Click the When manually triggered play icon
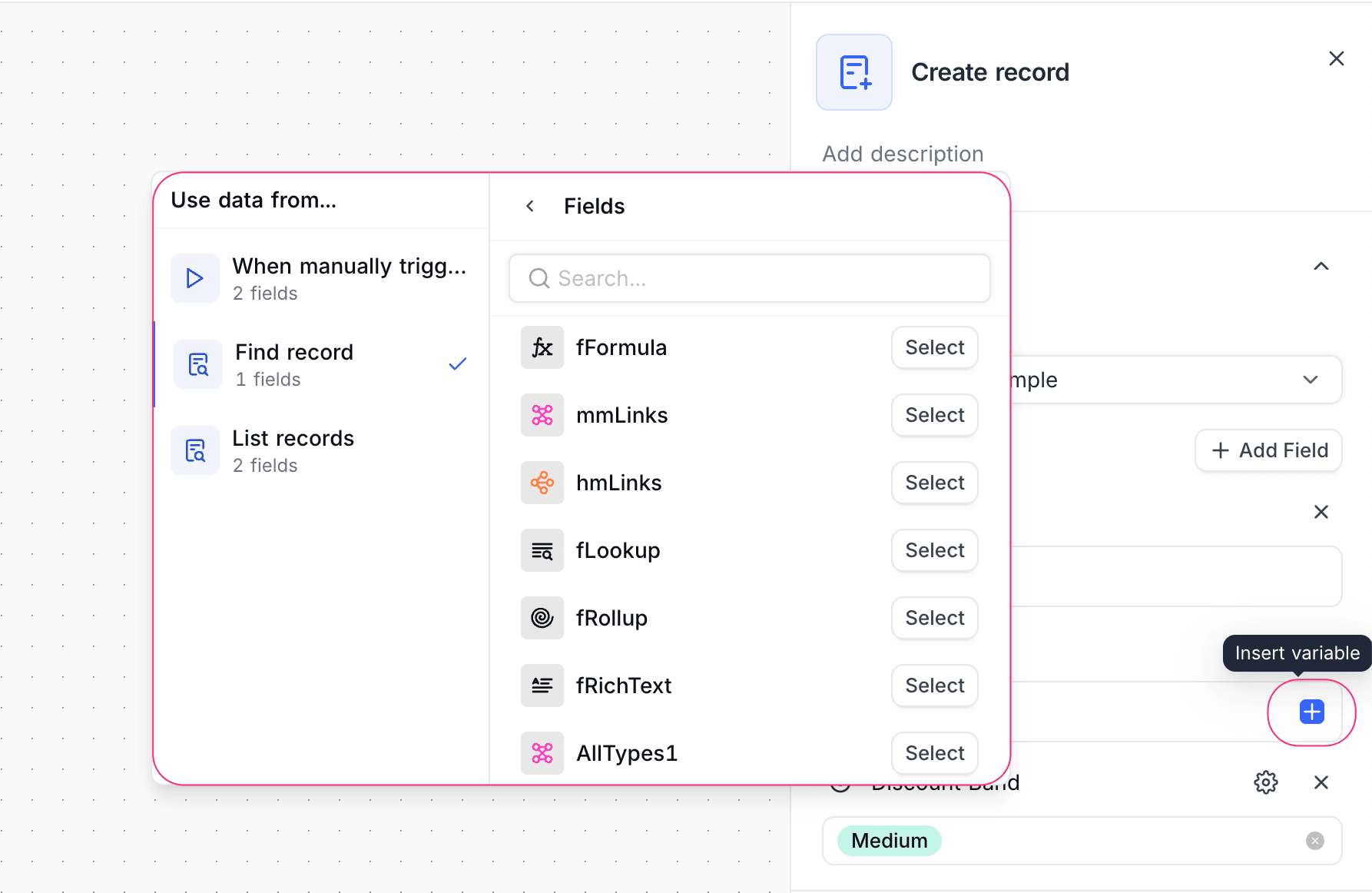Viewport: 1372px width, 893px height. (194, 278)
